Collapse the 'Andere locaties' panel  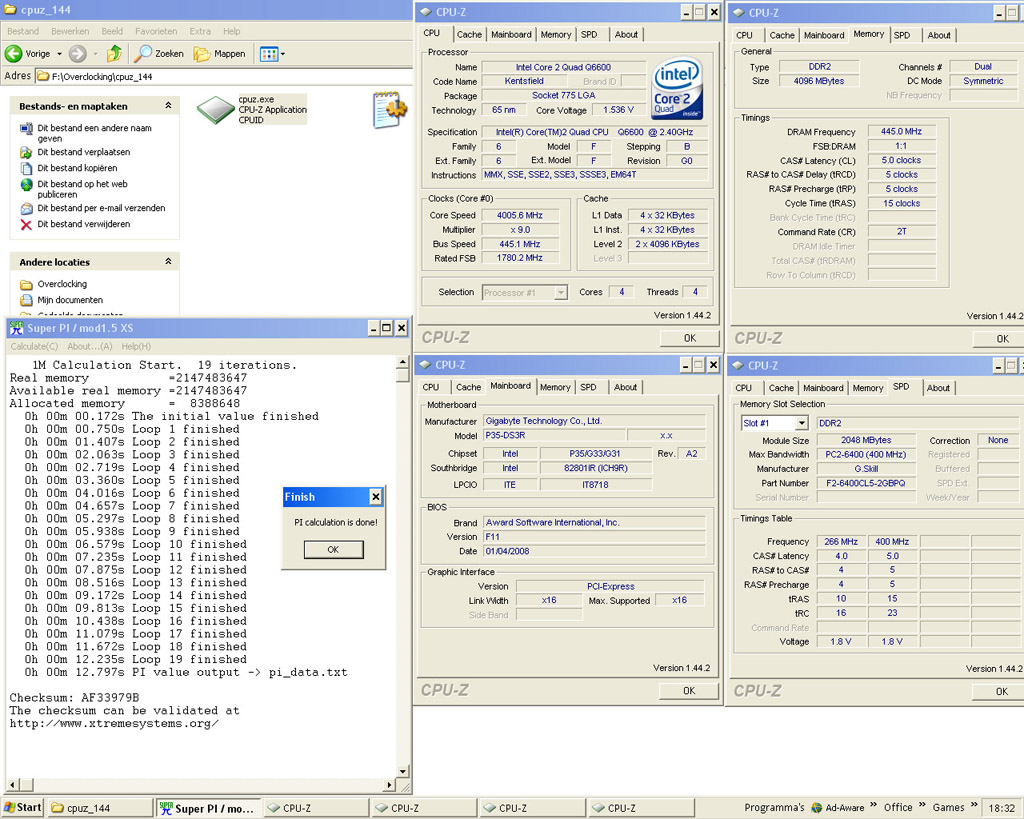click(x=168, y=261)
